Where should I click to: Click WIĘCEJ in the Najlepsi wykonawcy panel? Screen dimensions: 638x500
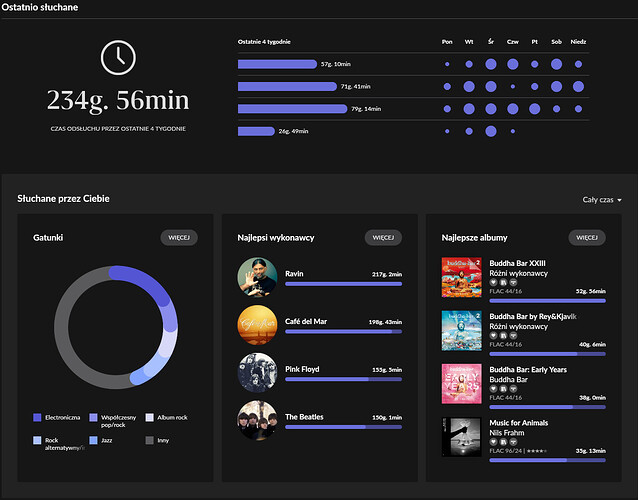point(383,238)
